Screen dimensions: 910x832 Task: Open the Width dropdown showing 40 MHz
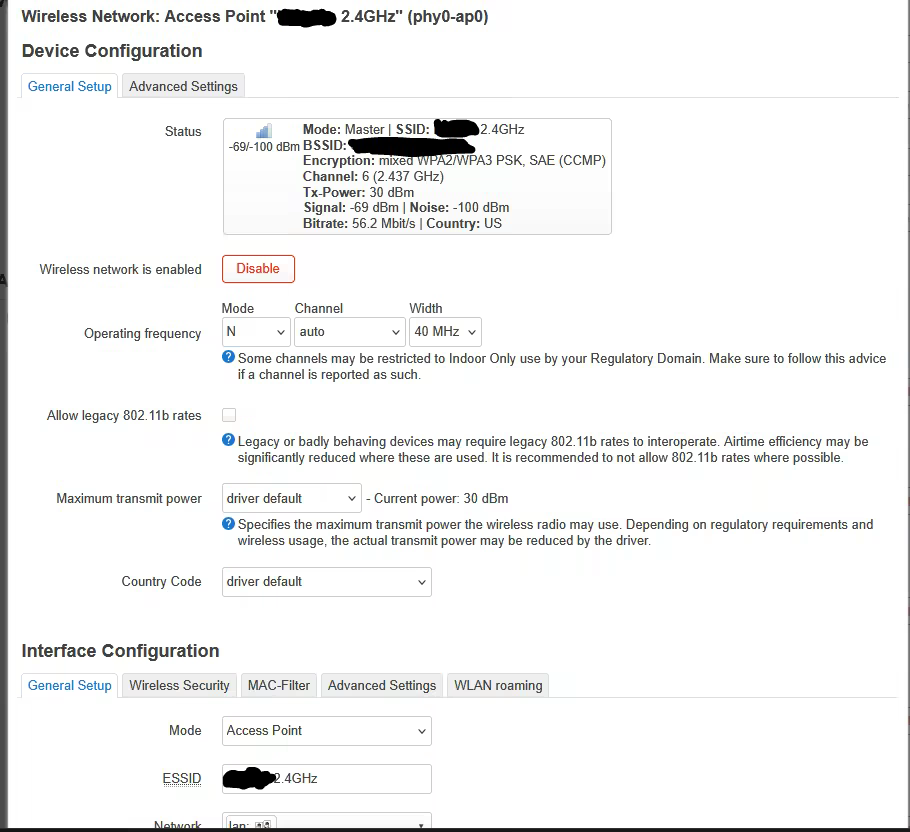445,332
